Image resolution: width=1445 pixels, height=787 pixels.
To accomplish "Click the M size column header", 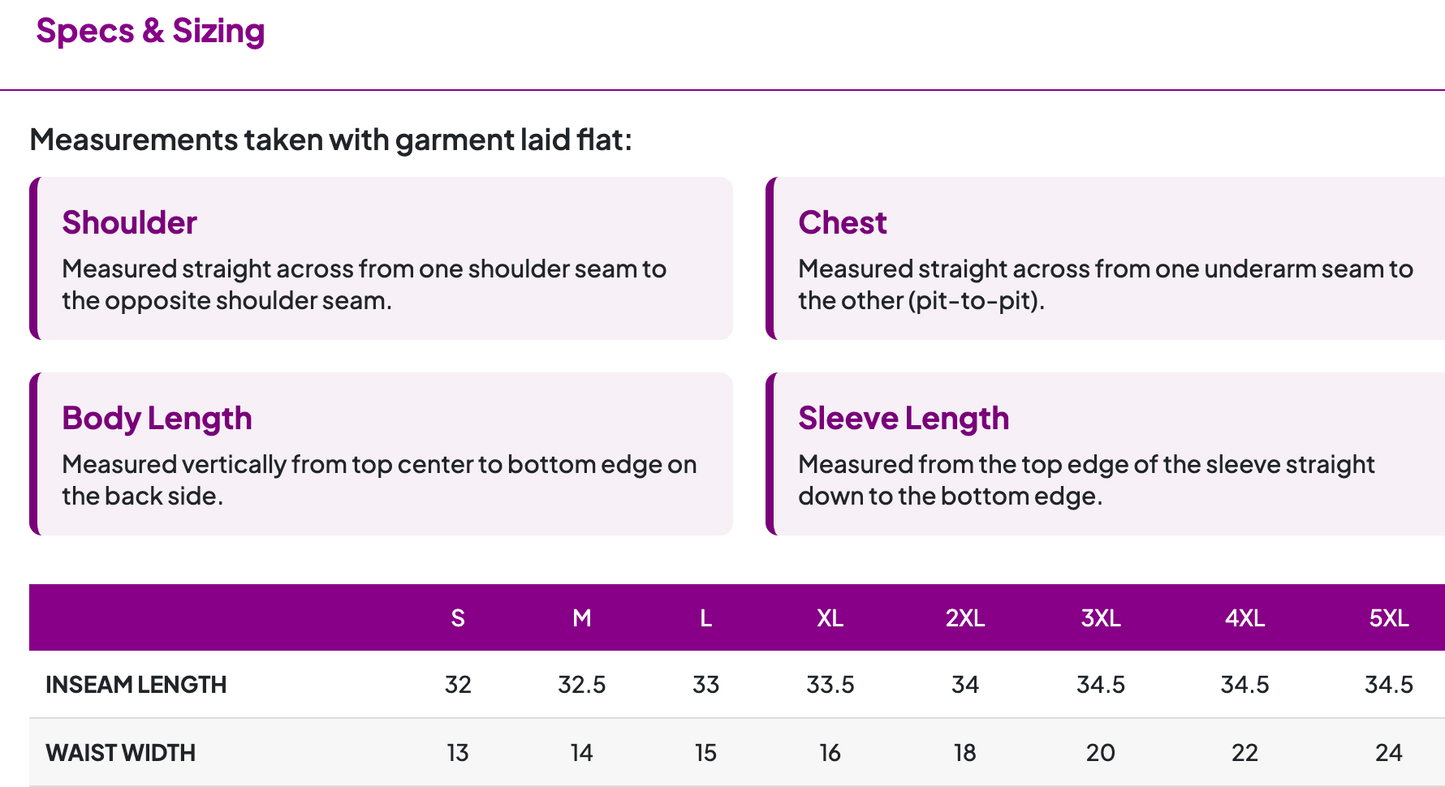I will (x=582, y=618).
